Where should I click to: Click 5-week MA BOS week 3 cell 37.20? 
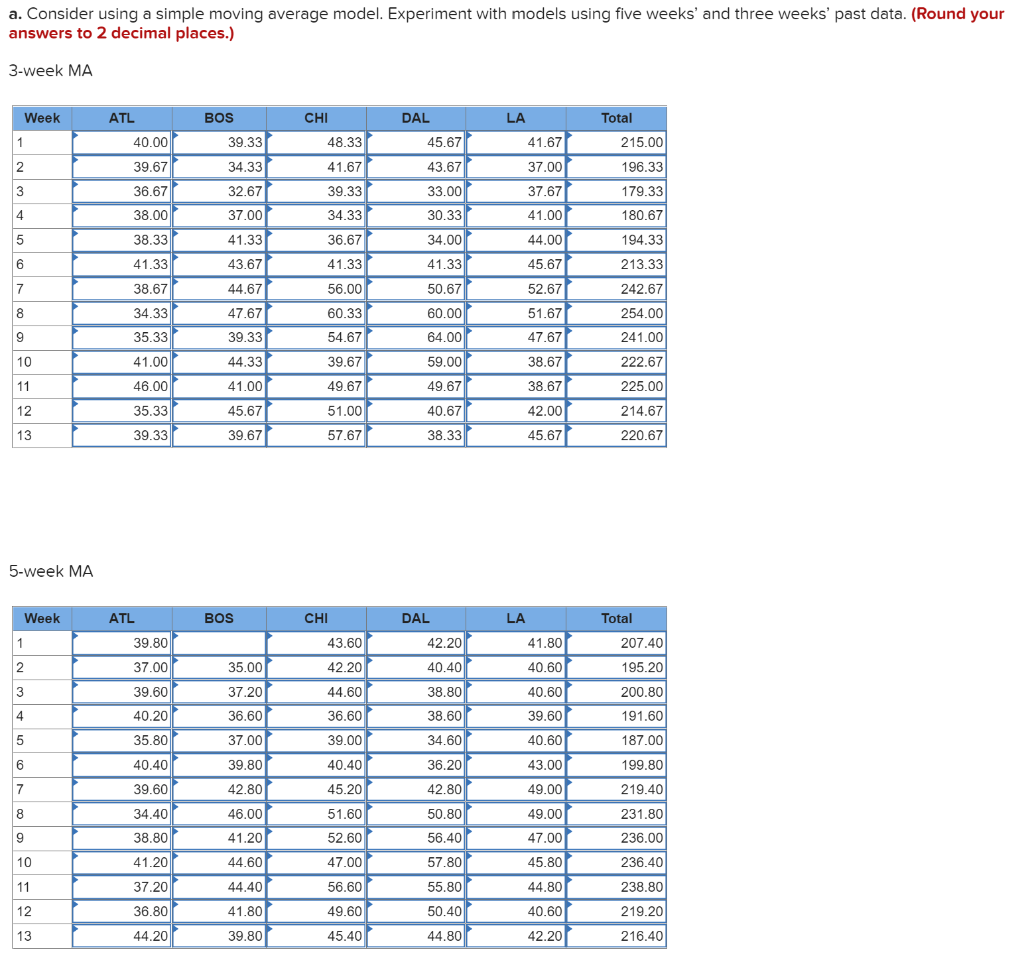pos(219,692)
